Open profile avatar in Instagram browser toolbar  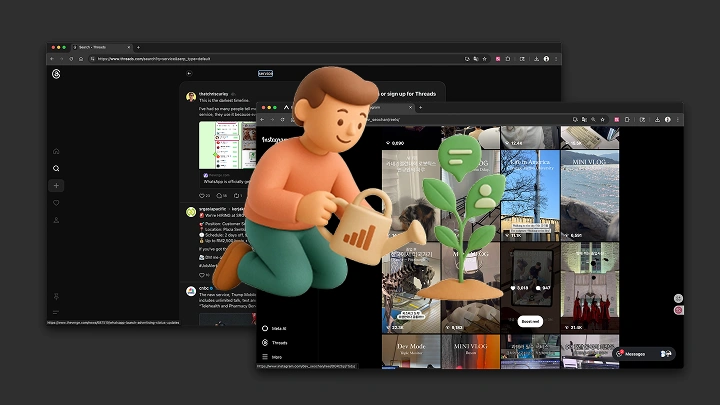click(x=668, y=119)
